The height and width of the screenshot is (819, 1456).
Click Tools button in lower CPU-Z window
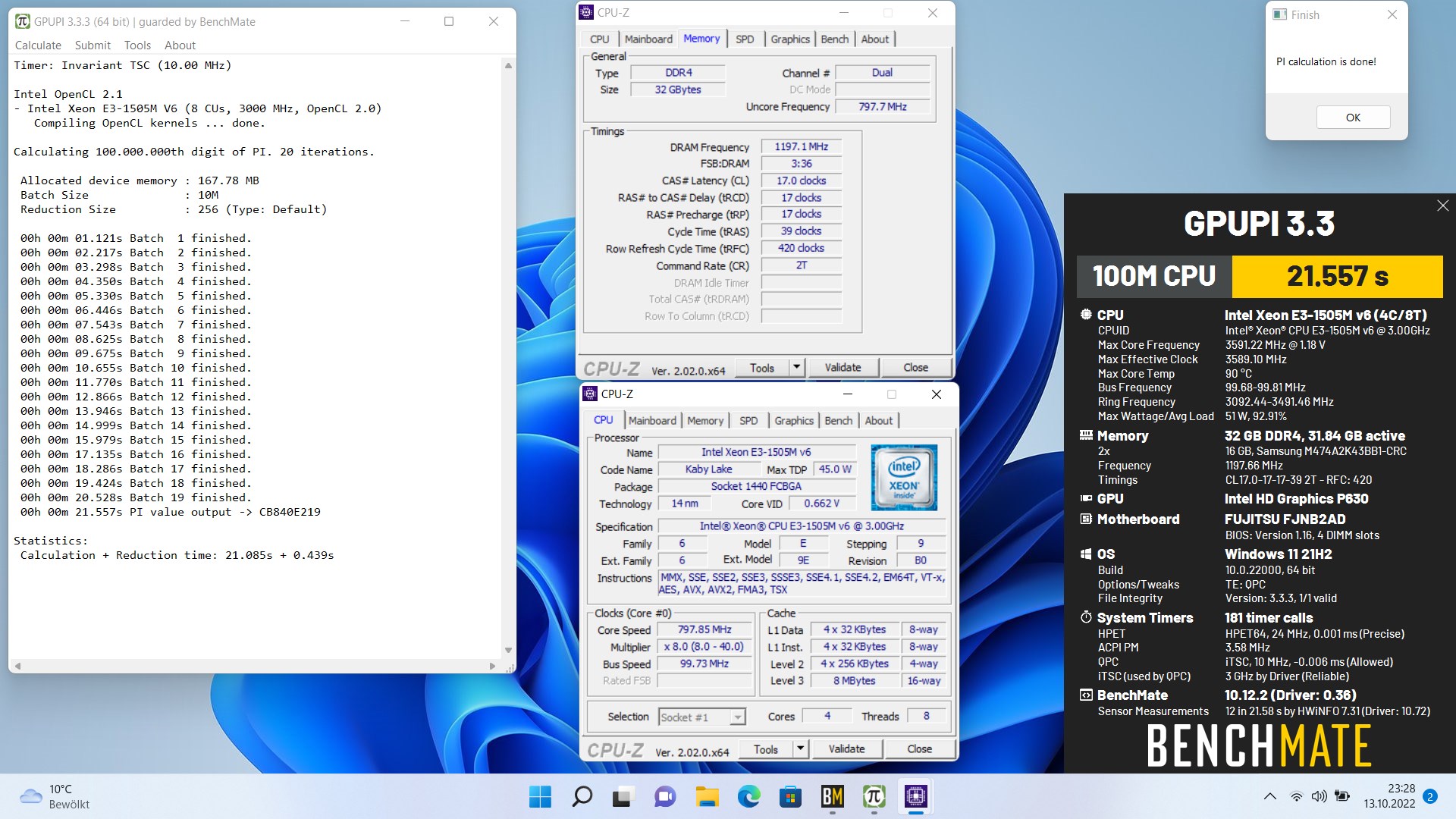766,749
